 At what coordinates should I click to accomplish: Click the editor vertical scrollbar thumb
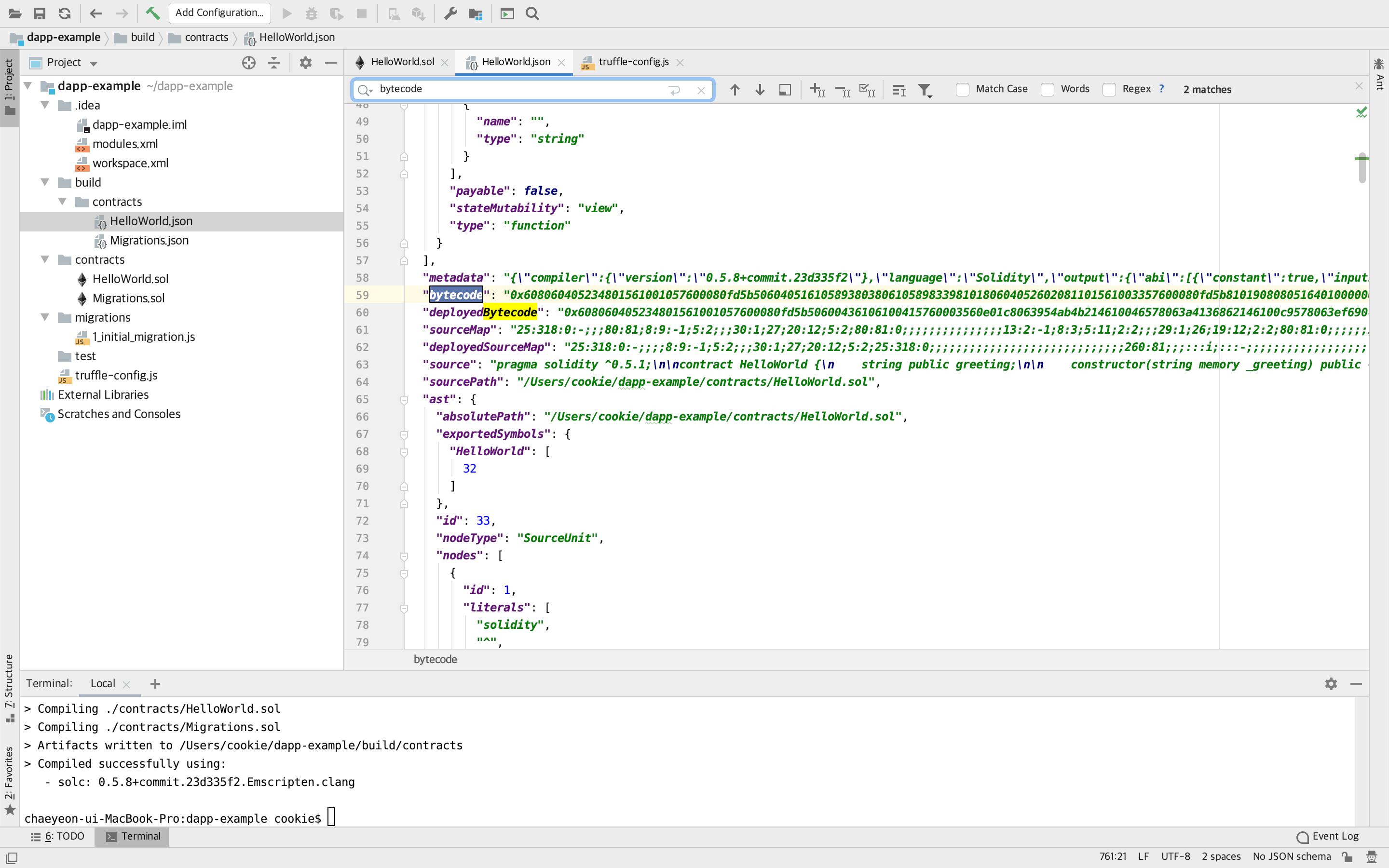(1362, 168)
